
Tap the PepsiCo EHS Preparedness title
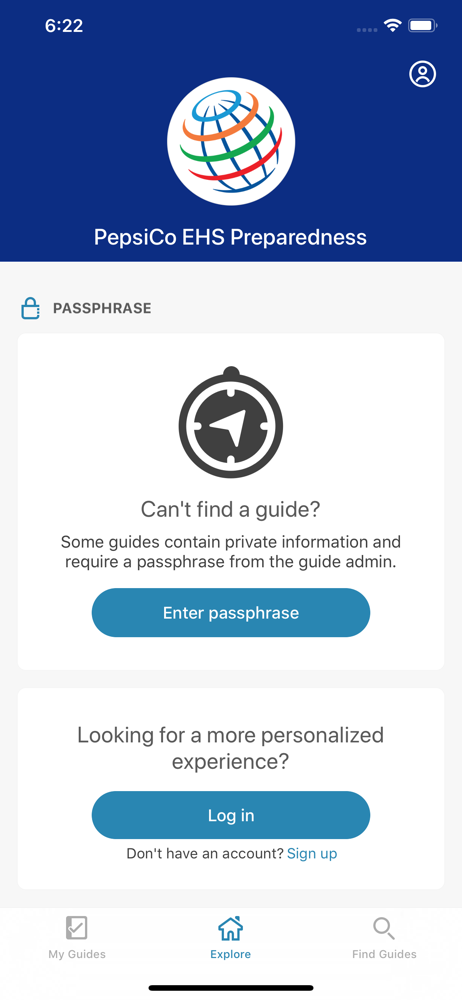pos(230,237)
